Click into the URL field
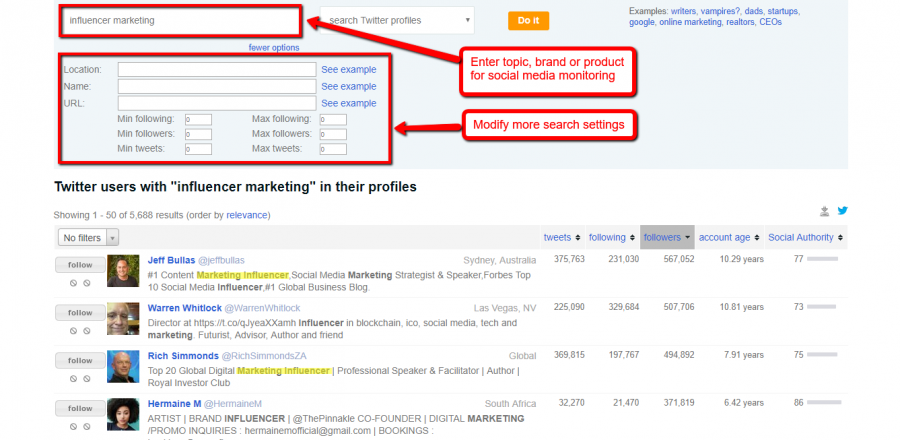Screen dimensions: 900x440 tap(217, 103)
